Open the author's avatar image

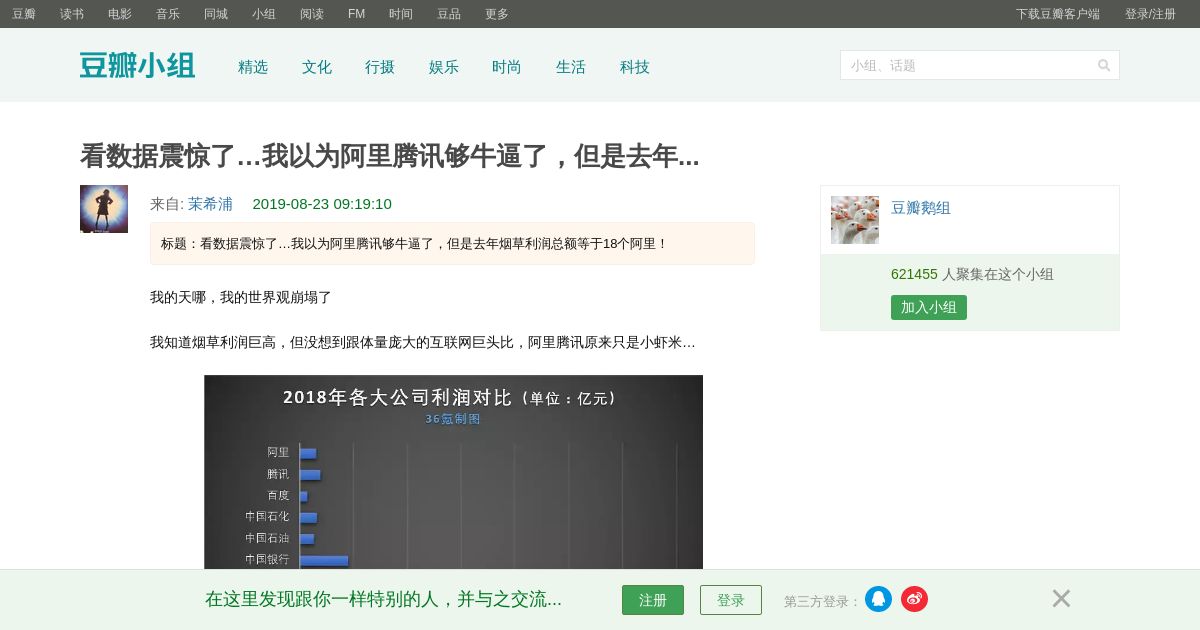(104, 209)
